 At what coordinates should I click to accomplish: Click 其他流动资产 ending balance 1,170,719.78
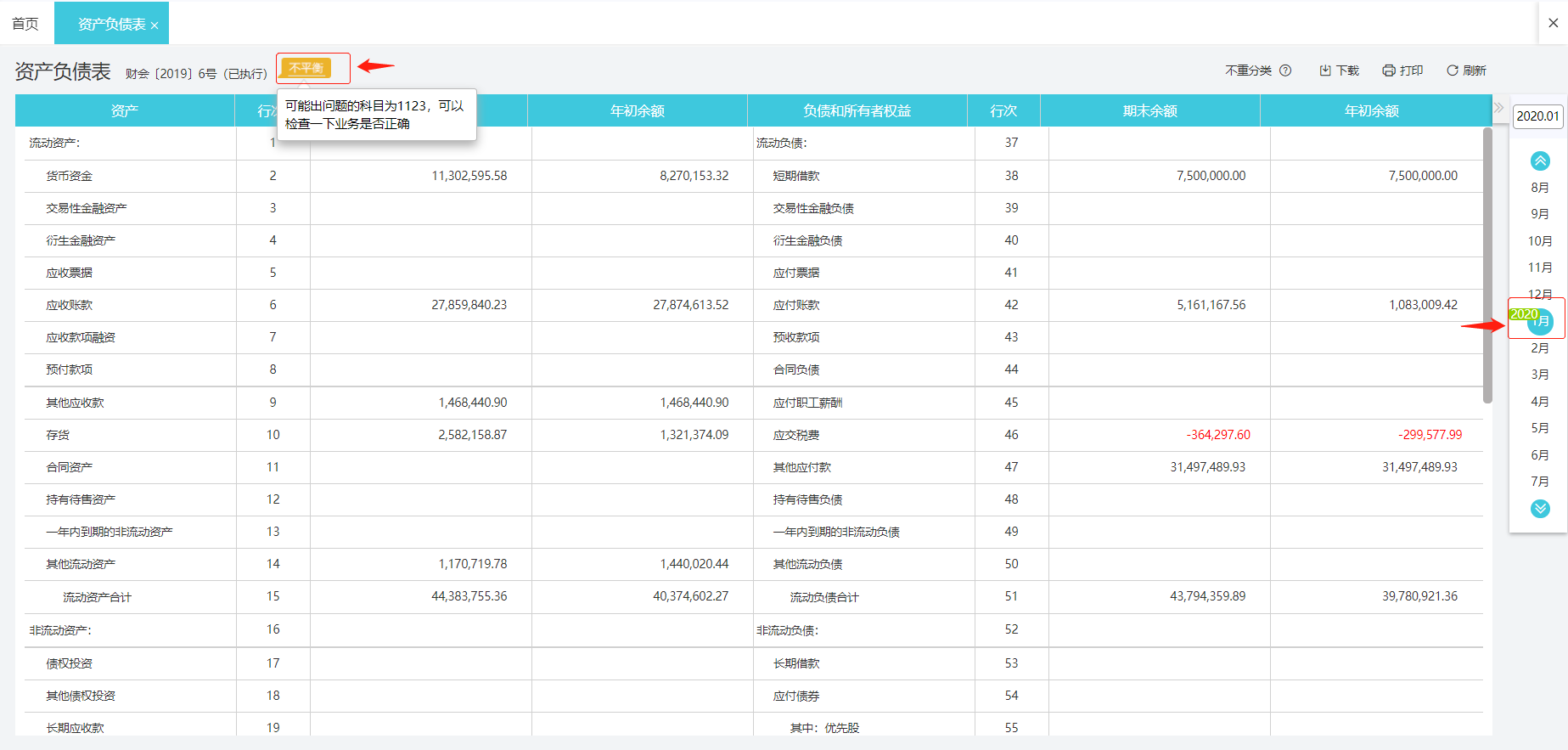click(473, 564)
